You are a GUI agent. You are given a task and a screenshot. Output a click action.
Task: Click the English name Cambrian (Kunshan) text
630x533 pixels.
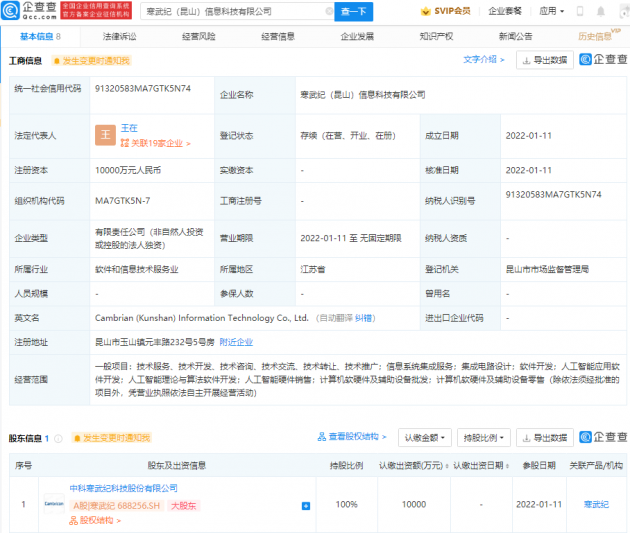[x=202, y=318]
